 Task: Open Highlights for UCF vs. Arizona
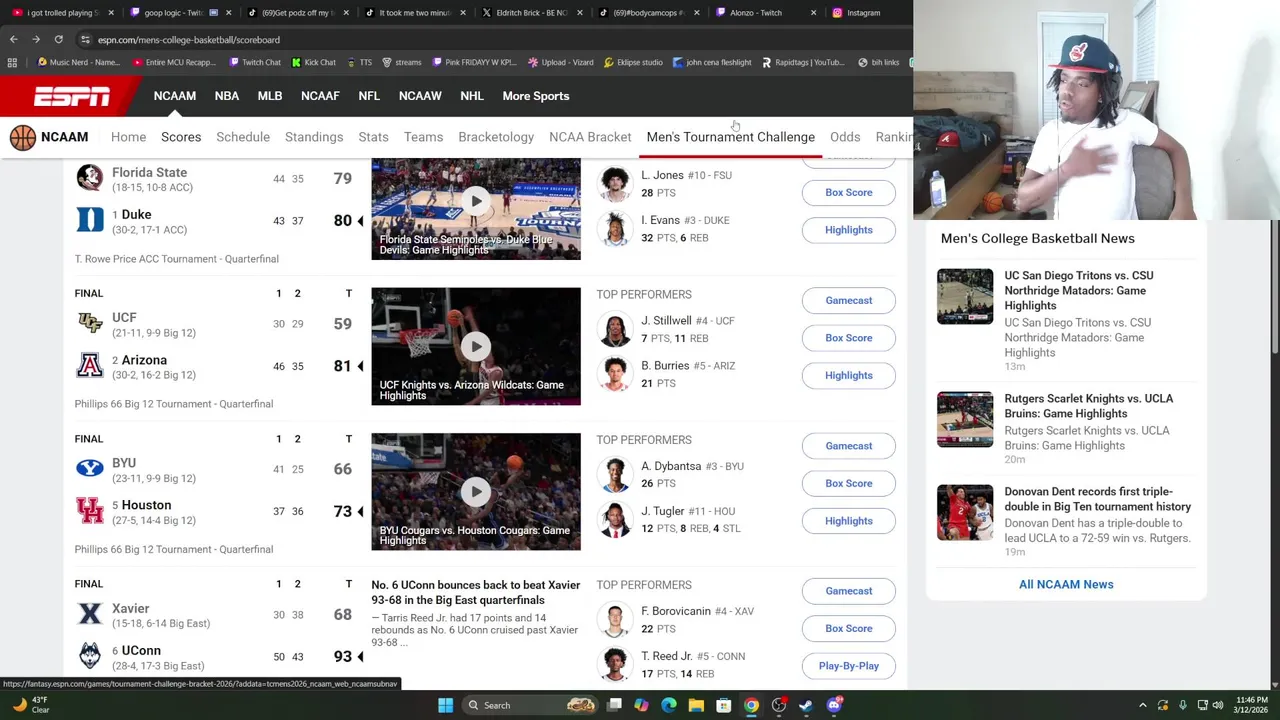[849, 375]
